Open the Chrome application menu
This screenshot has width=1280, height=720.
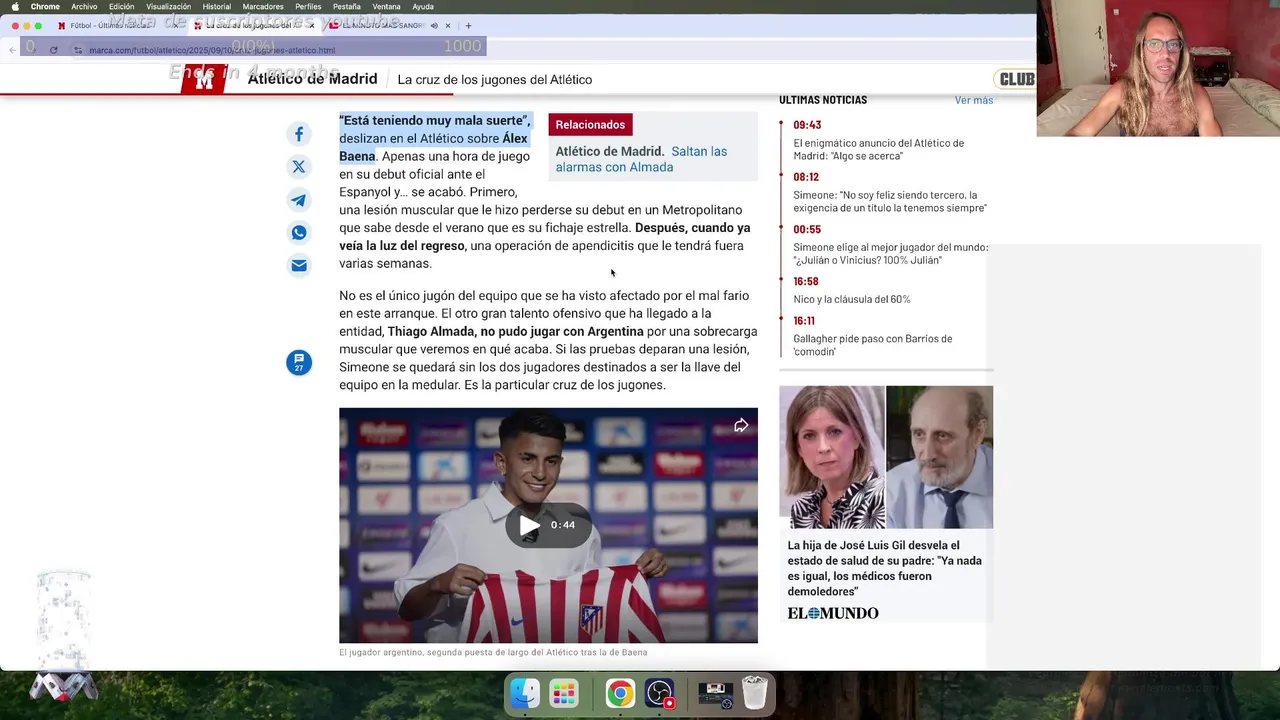coord(45,7)
